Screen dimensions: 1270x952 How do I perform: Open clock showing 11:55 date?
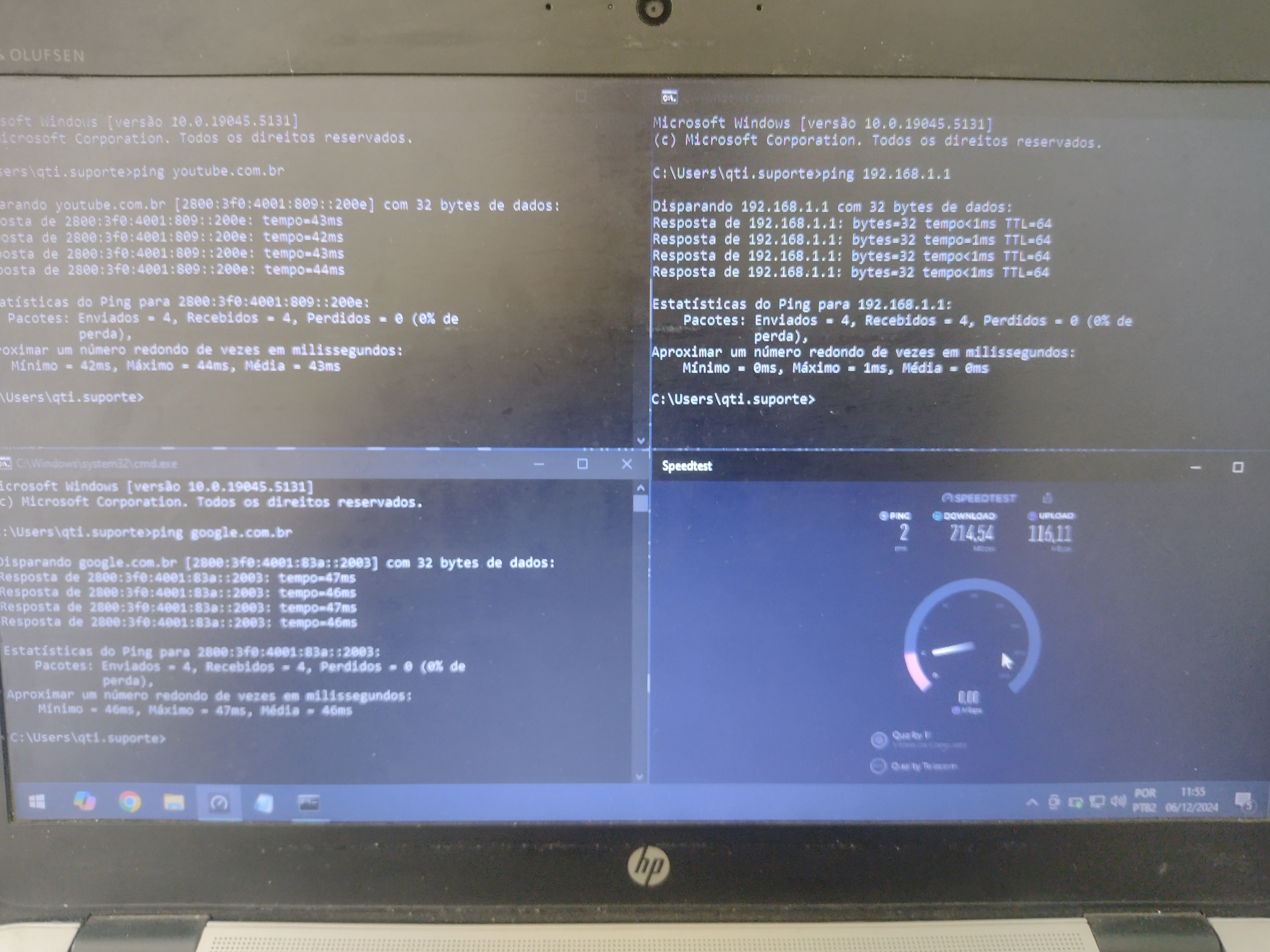pos(1192,800)
